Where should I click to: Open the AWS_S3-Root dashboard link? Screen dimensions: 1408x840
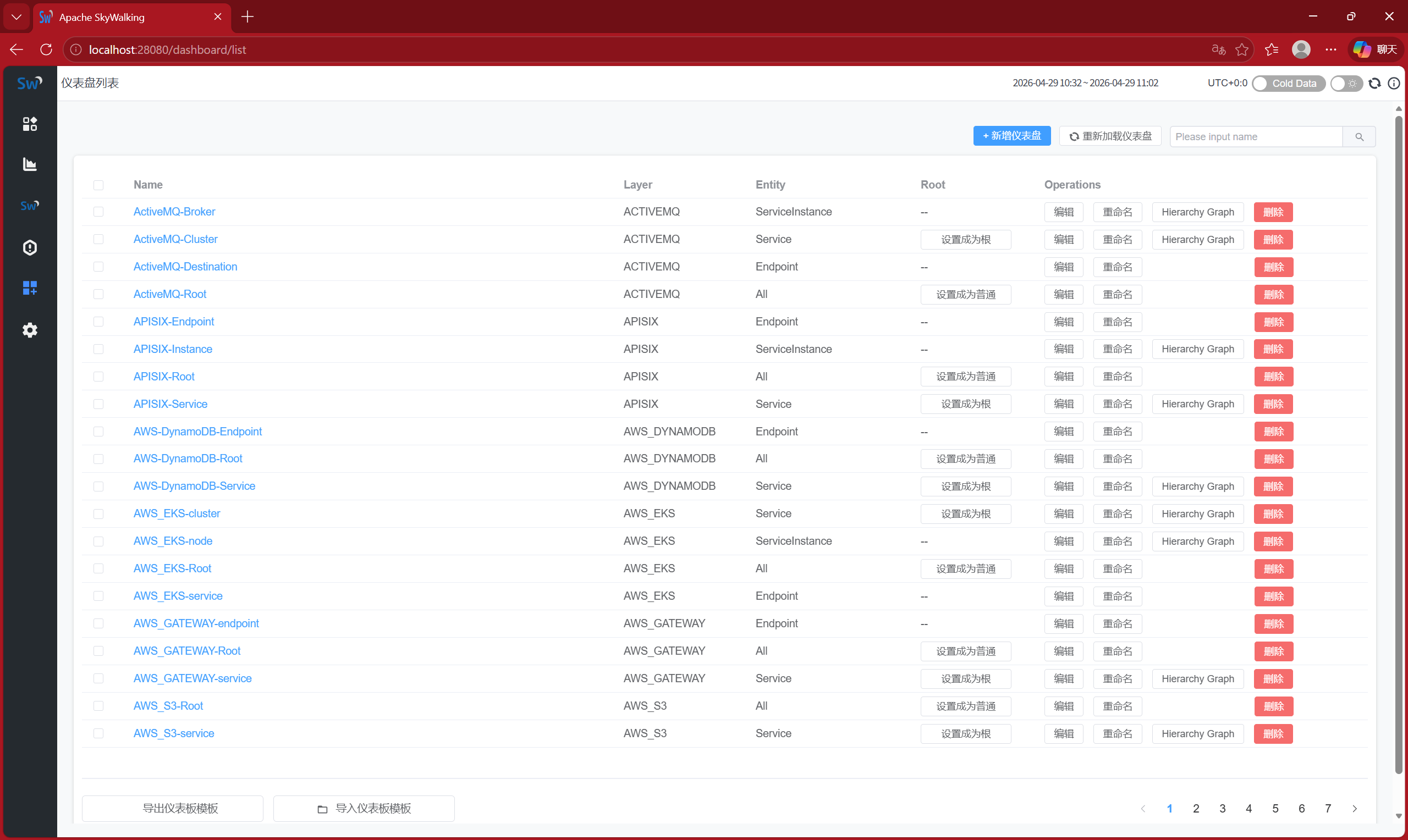(x=168, y=706)
